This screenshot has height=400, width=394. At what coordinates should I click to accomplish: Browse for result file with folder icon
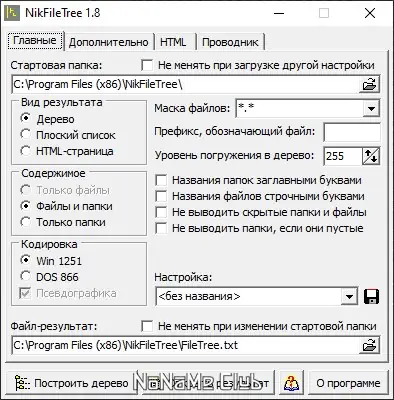pos(369,345)
